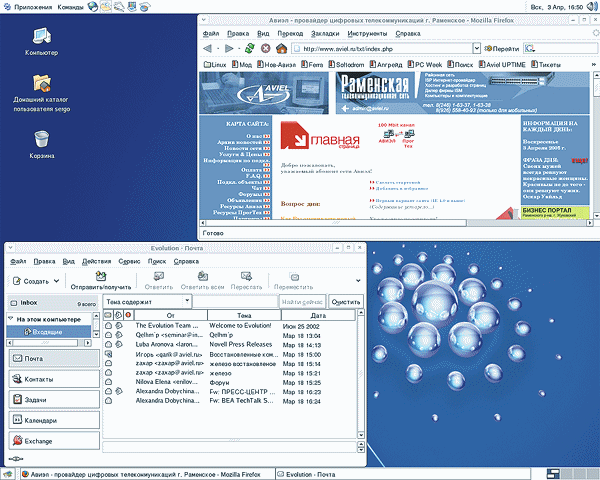Open the Evolution window menu arrow
This screenshot has height=480, width=600.
[10, 248]
